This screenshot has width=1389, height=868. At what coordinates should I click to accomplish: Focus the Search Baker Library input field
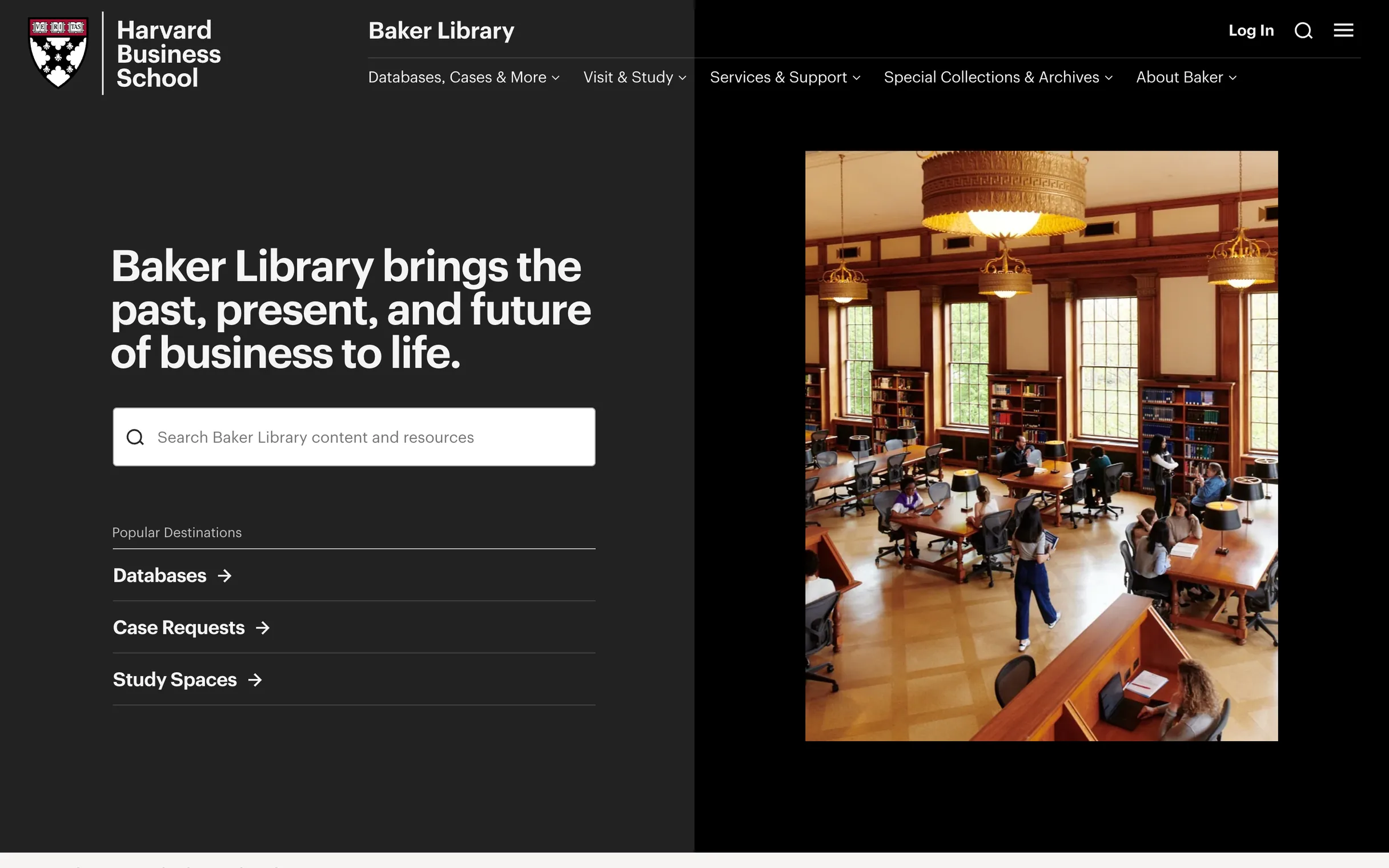pos(354,437)
